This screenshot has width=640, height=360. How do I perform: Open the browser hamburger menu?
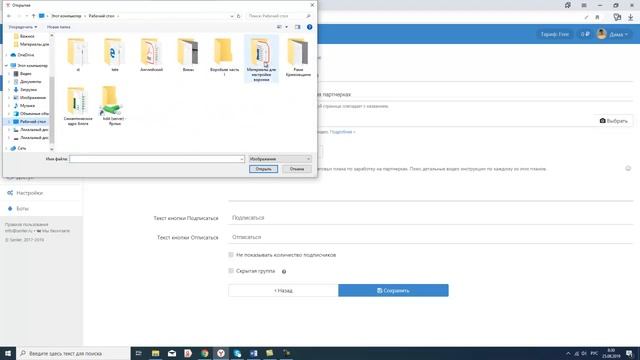point(584,5)
